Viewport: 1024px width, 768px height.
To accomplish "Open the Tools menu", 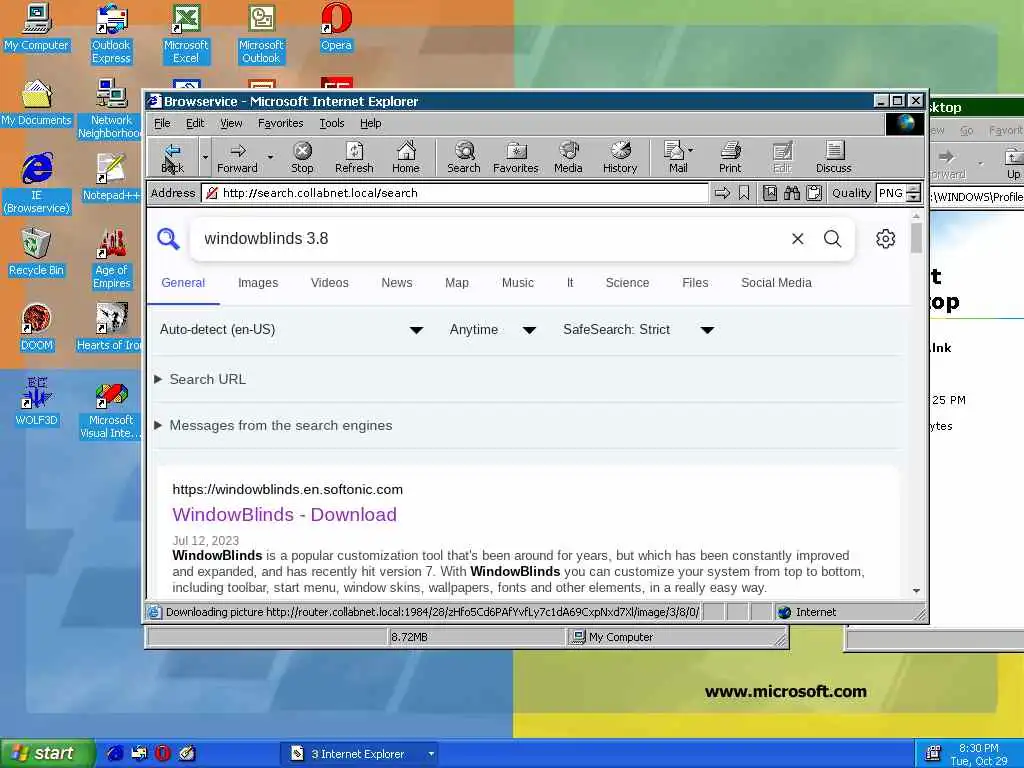I will [332, 123].
